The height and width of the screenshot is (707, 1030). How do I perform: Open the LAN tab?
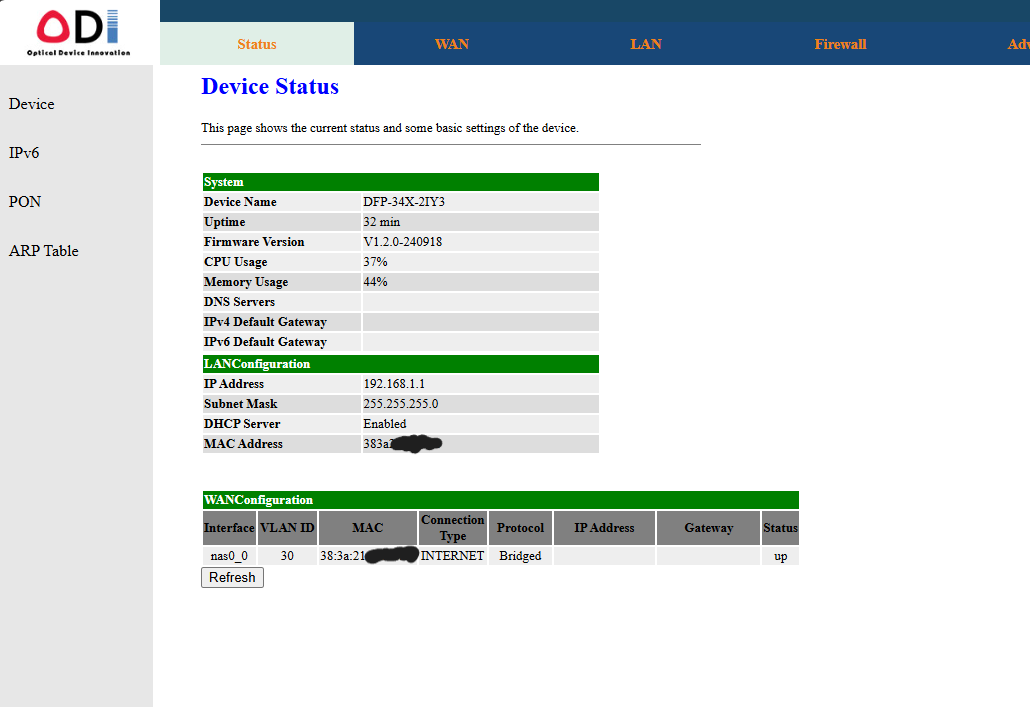click(x=645, y=44)
